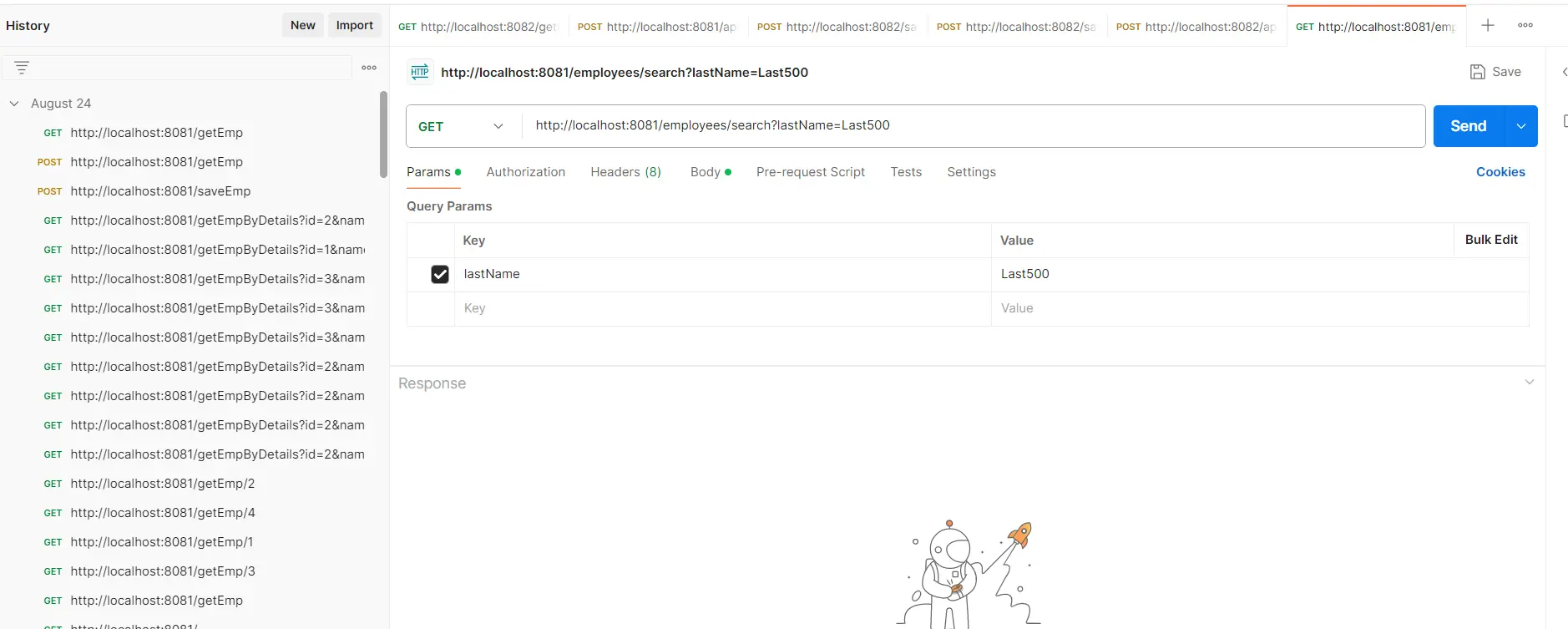
Task: Click the HTTP request type icon
Action: click(x=420, y=73)
